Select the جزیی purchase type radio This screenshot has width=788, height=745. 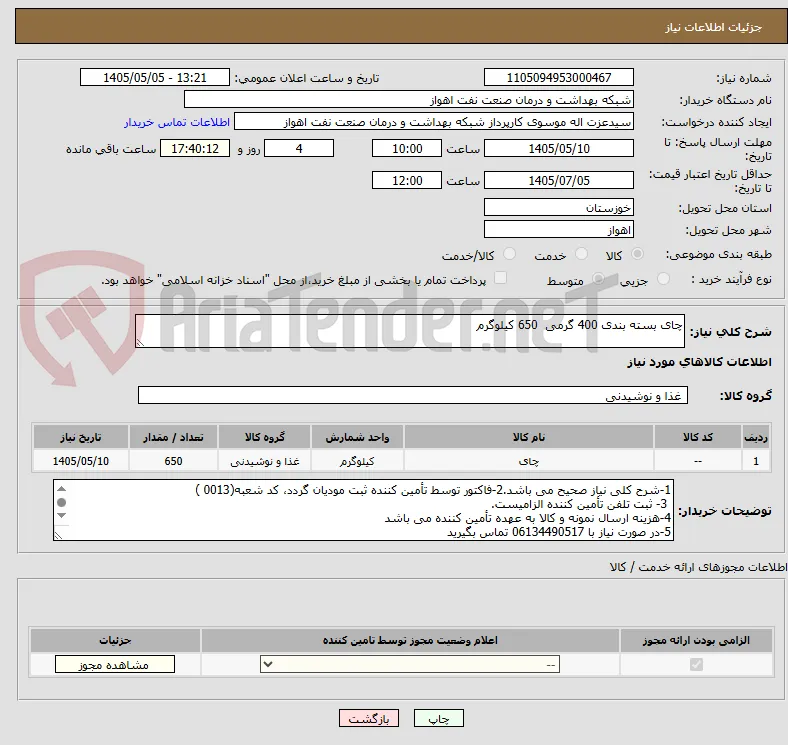[663, 278]
